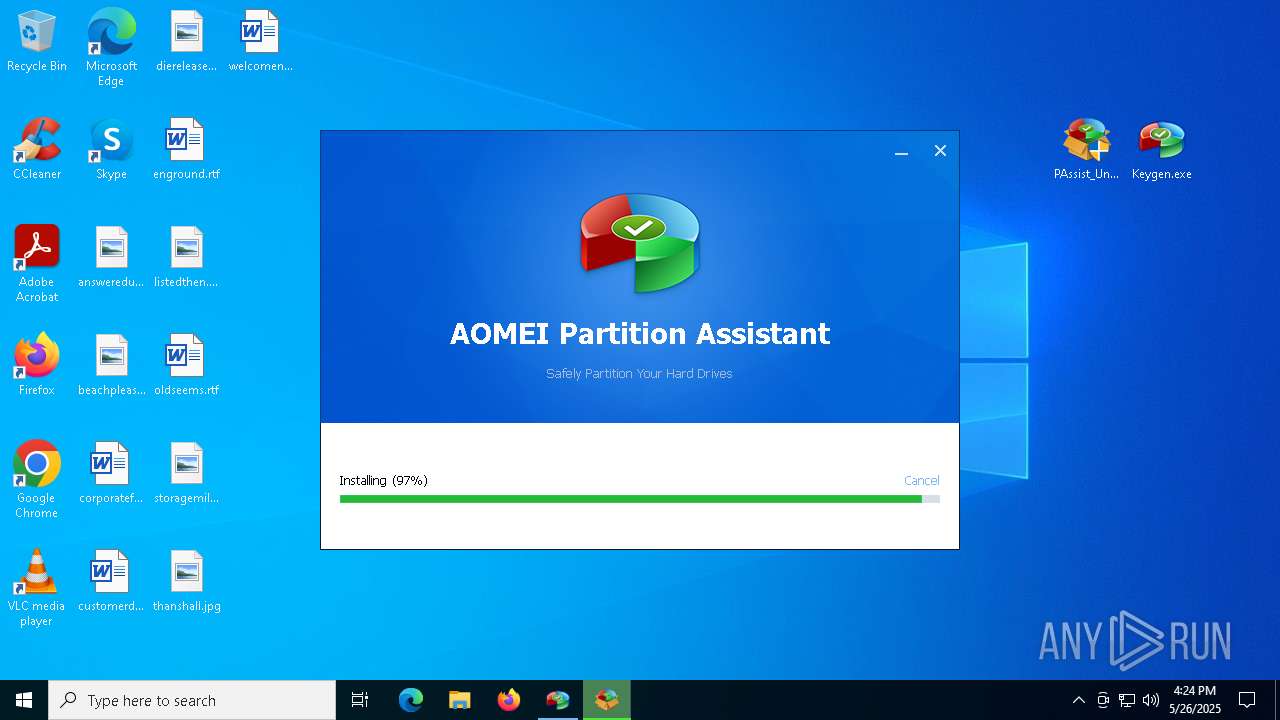The image size is (1280, 720).
Task: Switch to AOMEI disk icon taskbar app
Action: [557, 700]
